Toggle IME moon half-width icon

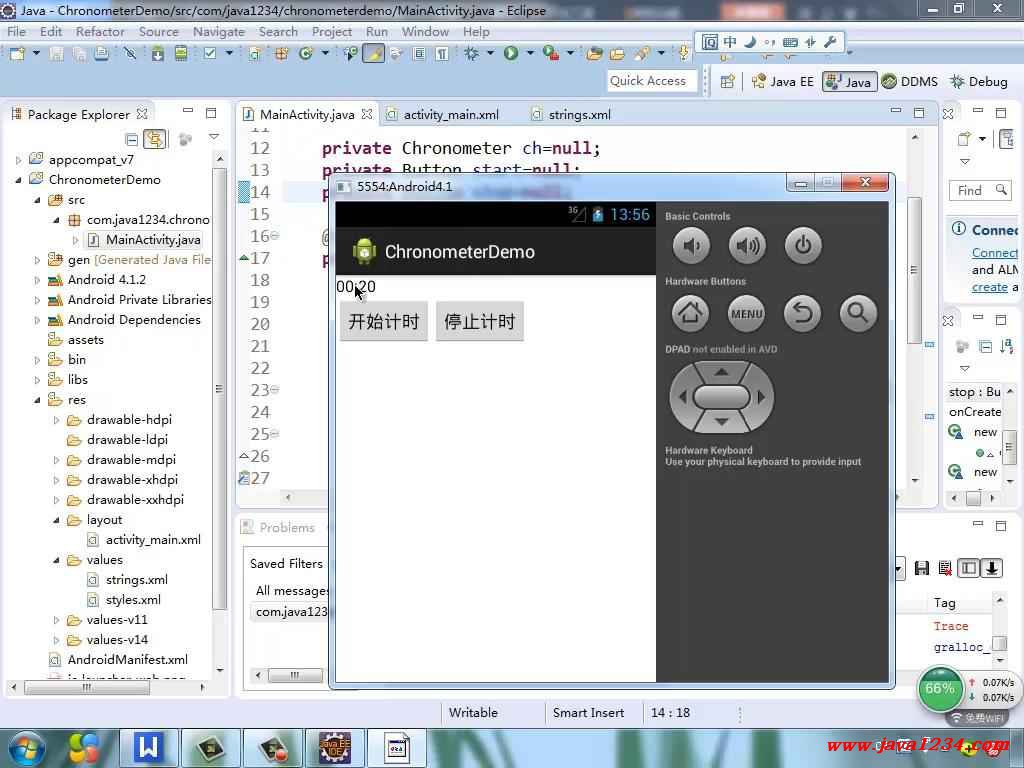pyautogui.click(x=750, y=42)
